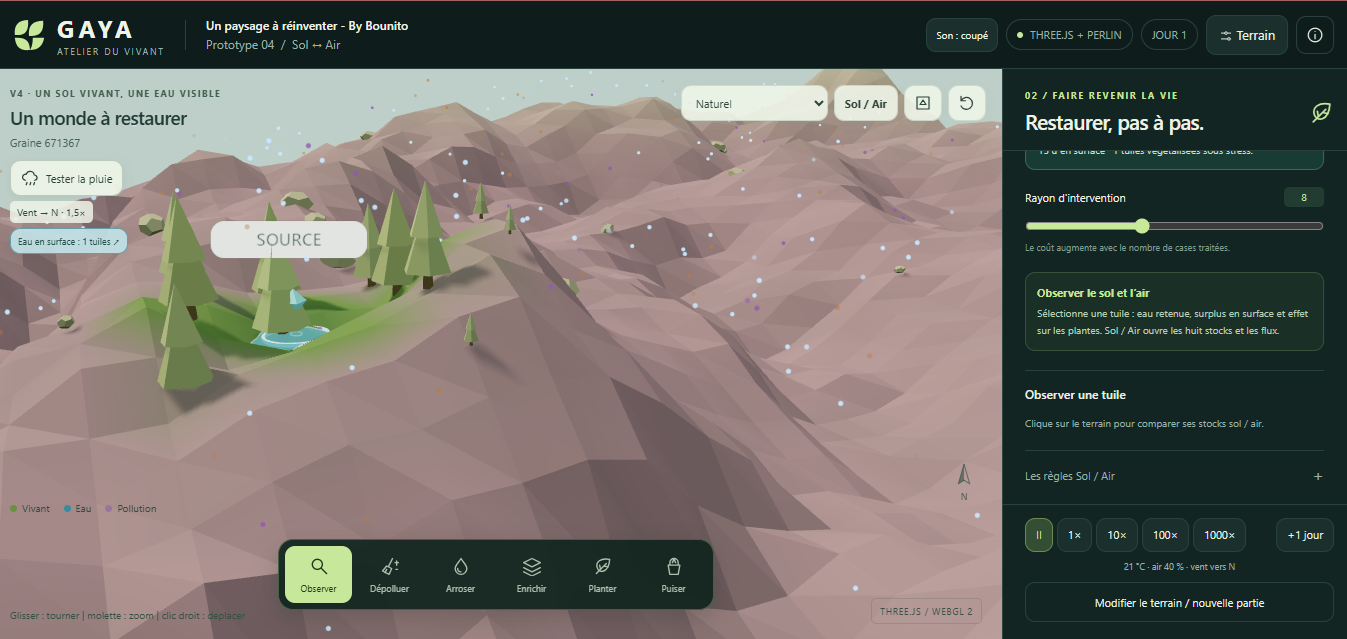Open the Terrain settings panel
The width and height of the screenshot is (1347, 639).
click(1247, 35)
